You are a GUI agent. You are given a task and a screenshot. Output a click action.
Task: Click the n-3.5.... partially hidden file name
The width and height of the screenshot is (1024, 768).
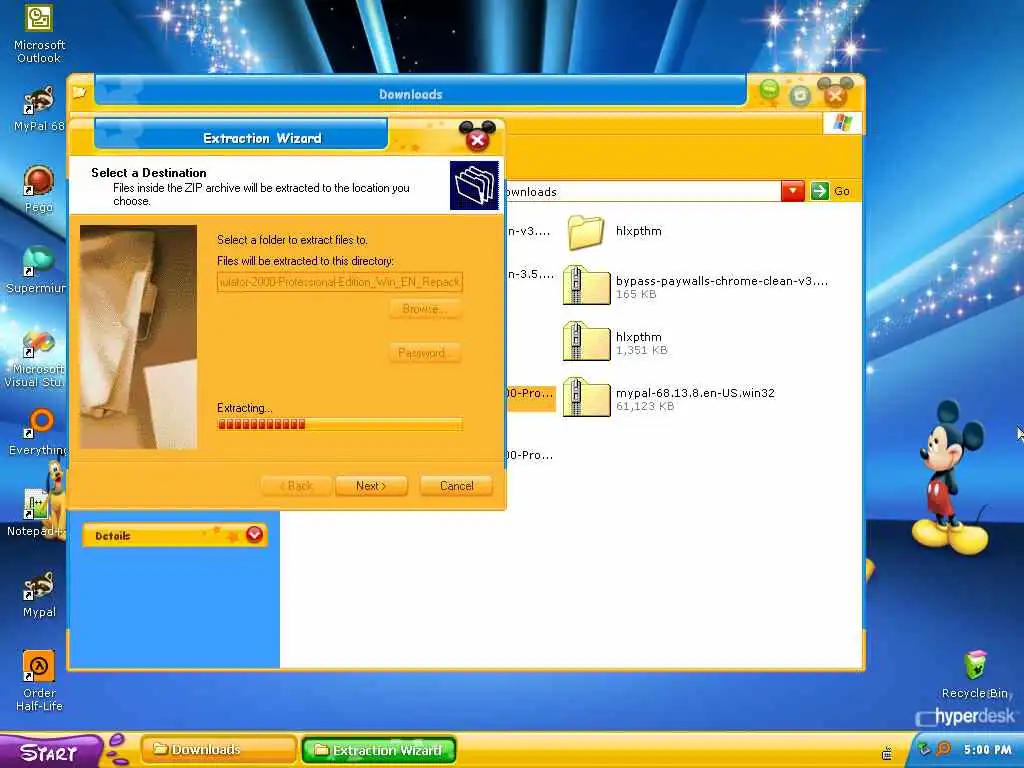coord(530,274)
